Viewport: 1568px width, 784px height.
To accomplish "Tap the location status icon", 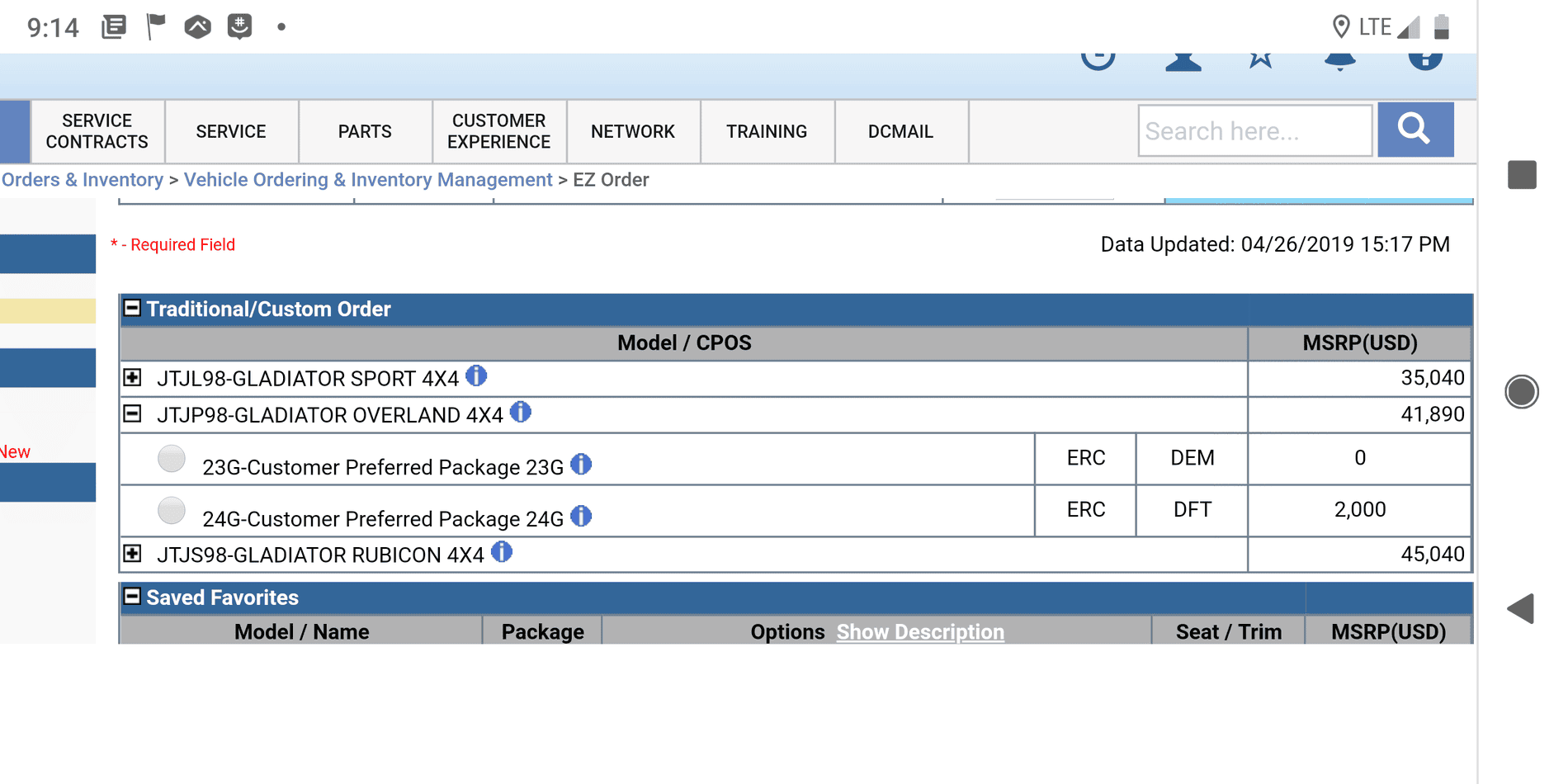I will point(1341,27).
